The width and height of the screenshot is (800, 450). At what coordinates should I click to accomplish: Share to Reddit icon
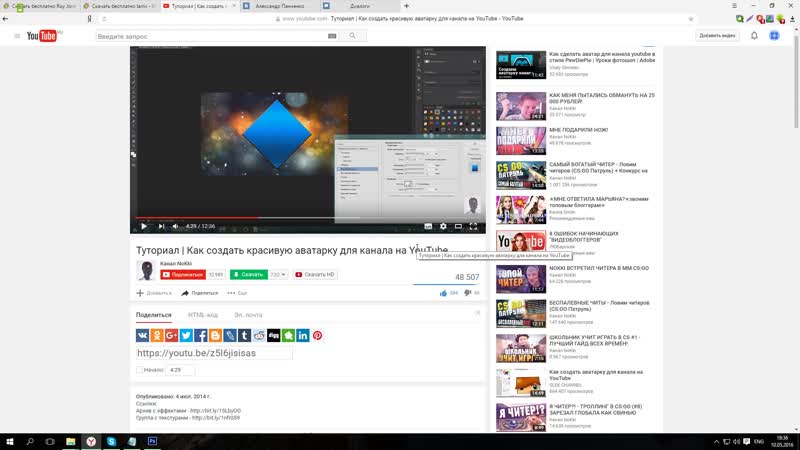[x=259, y=335]
